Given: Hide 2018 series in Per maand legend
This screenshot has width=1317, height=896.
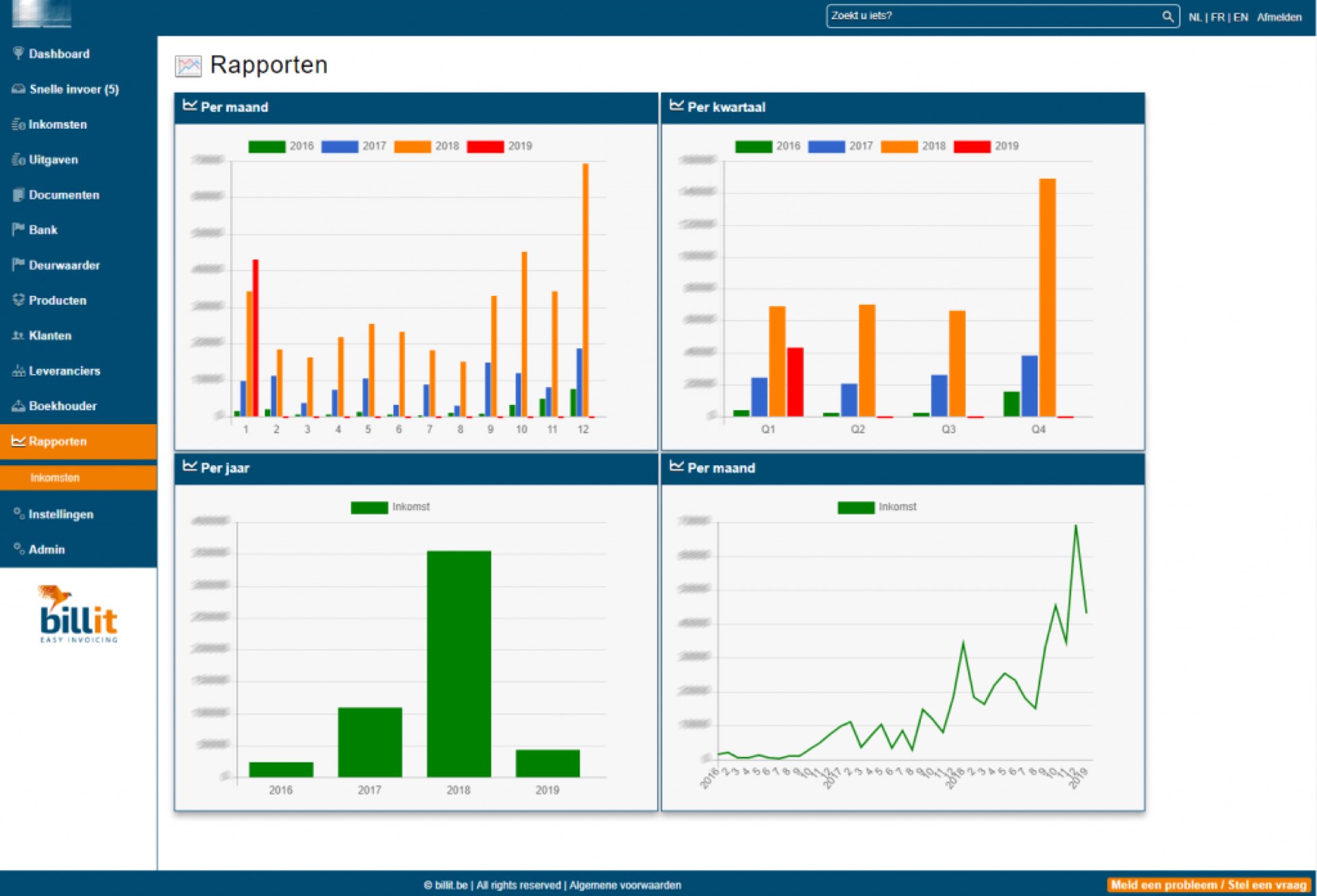Looking at the screenshot, I should (413, 146).
